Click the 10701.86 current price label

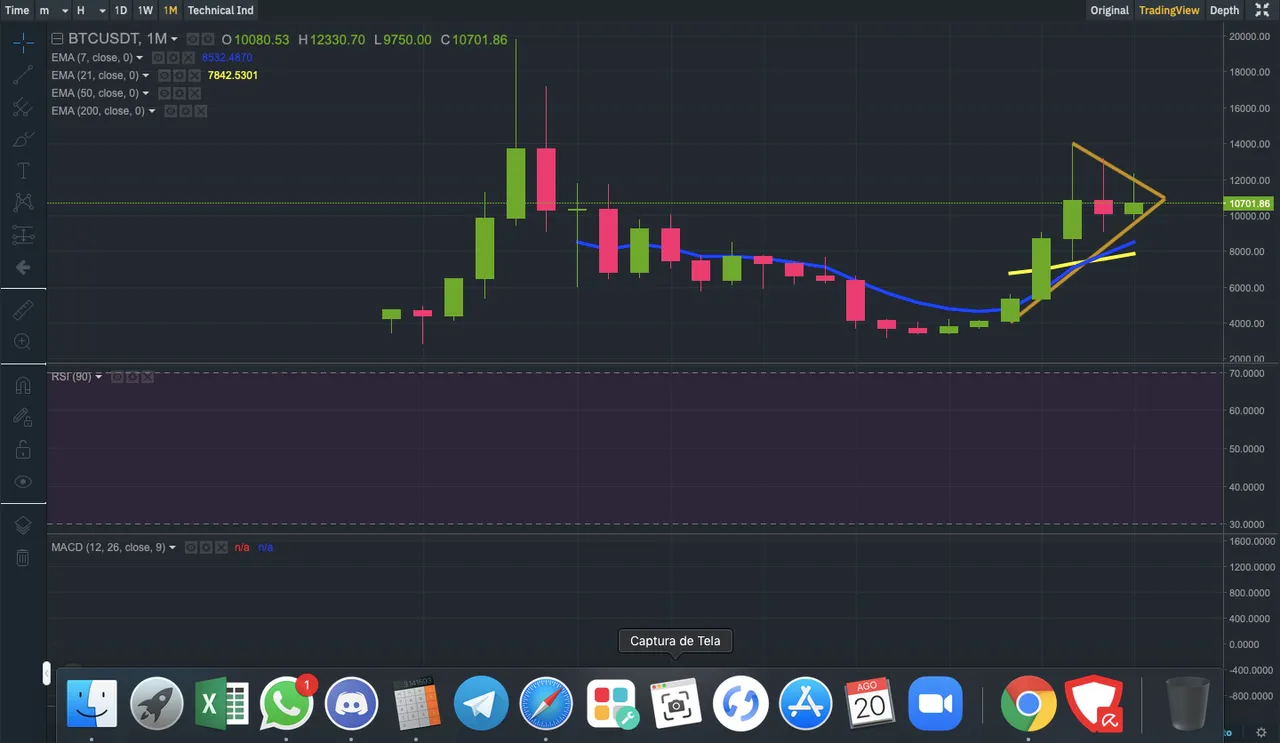[x=1247, y=204]
